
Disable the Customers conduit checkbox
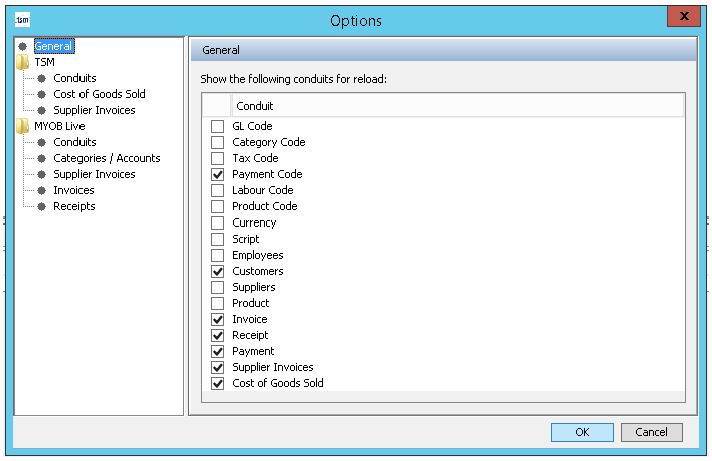pos(217,271)
